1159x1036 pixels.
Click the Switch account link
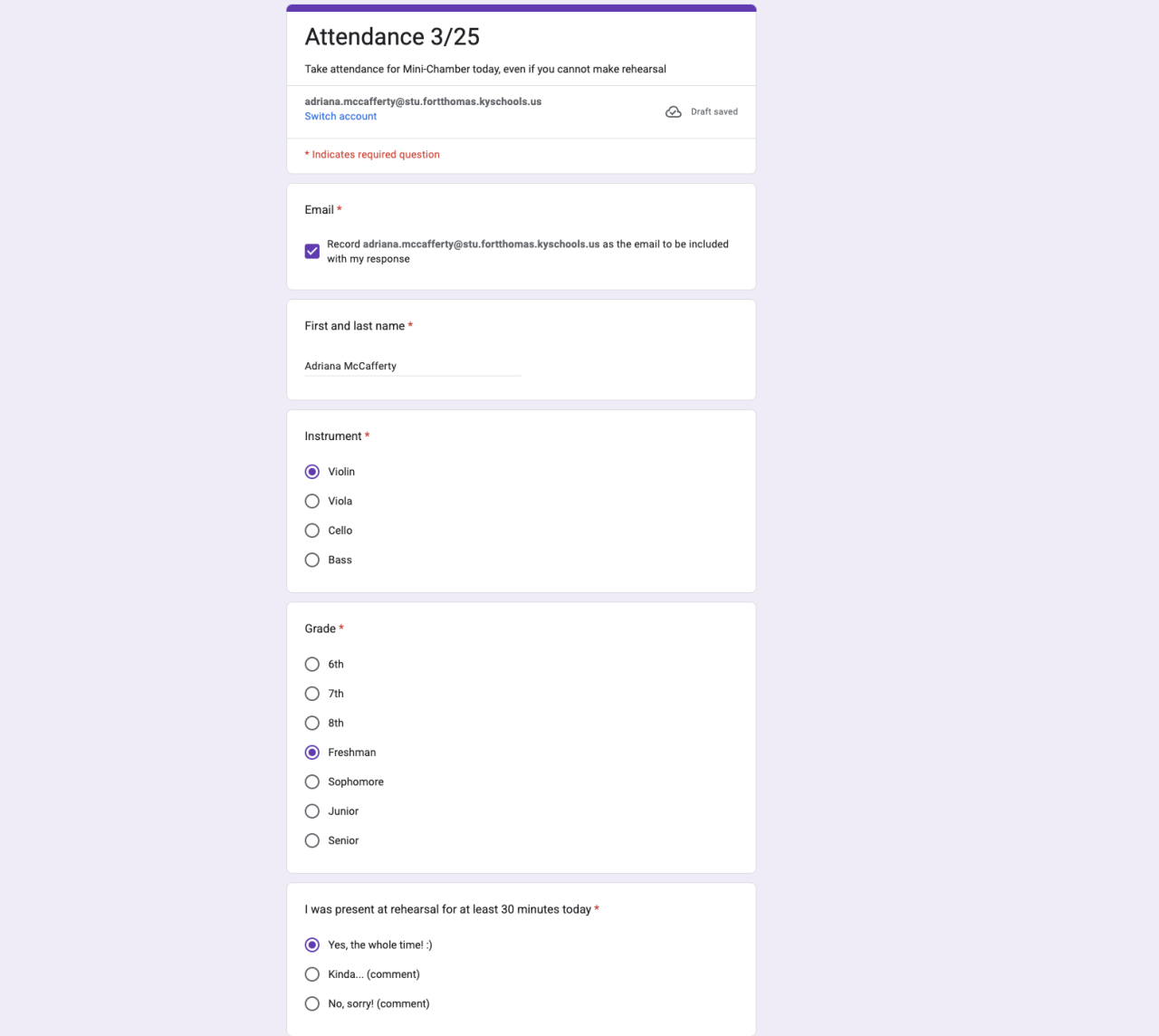tap(340, 117)
